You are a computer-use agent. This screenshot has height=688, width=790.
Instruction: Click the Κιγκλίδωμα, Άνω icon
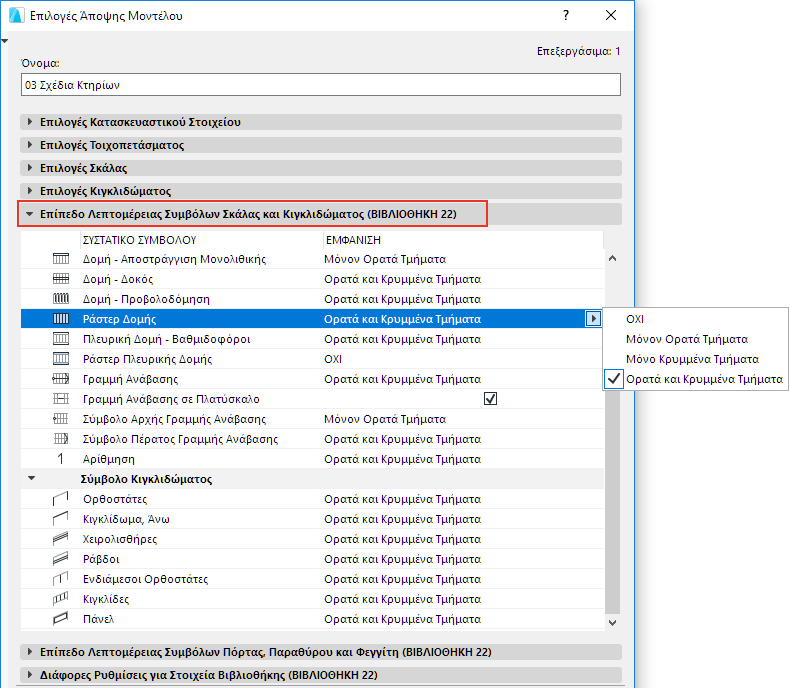(x=61, y=519)
